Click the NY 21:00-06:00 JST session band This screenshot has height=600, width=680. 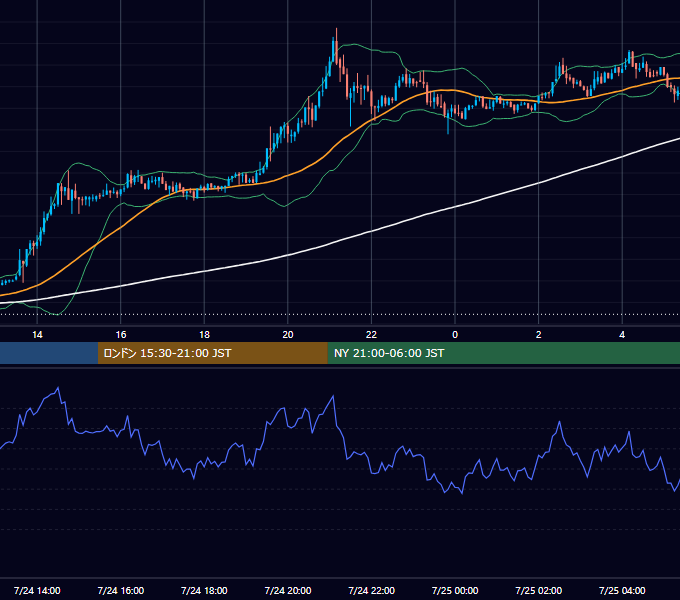503,353
